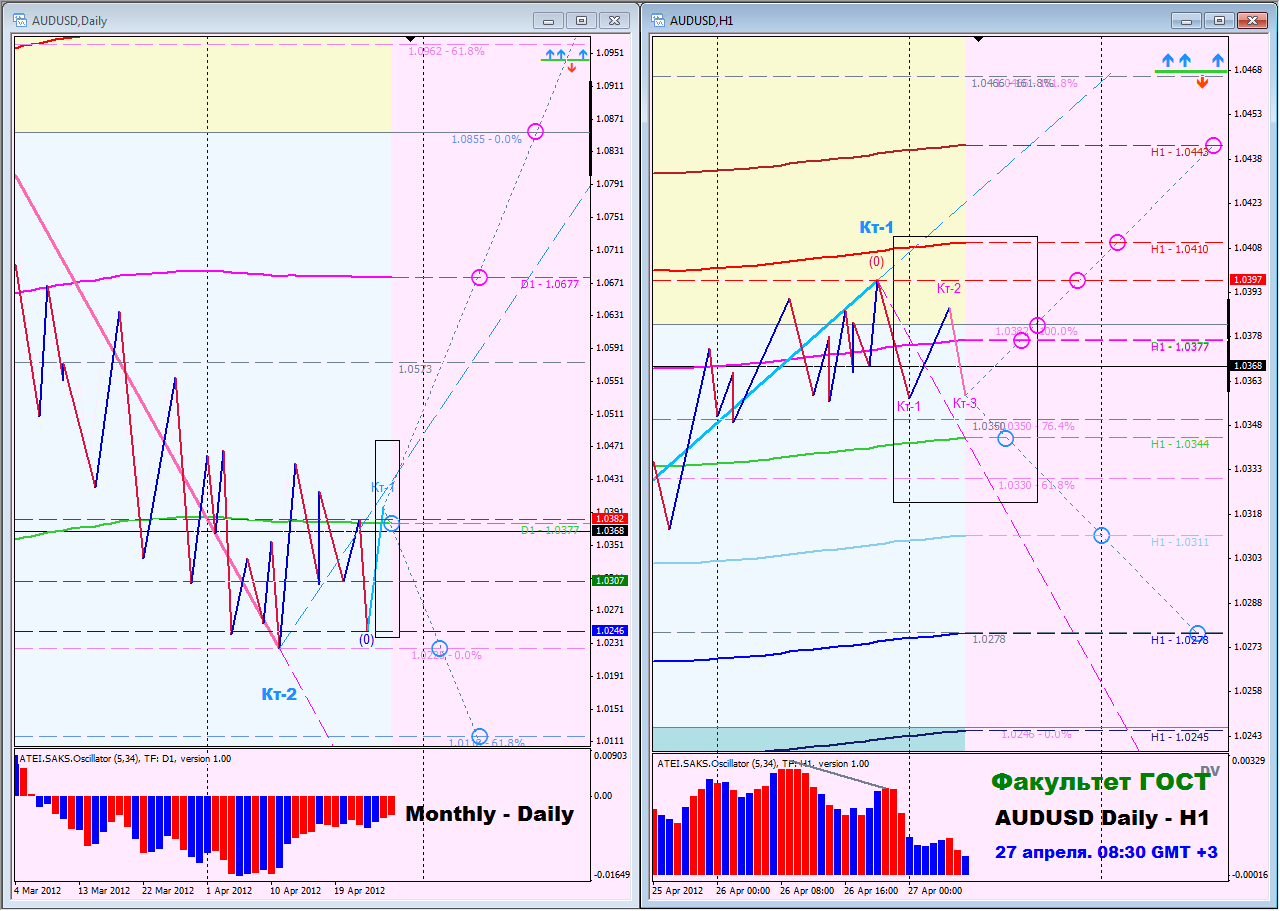Click the chart shift triangle on H1 chart
Image resolution: width=1280 pixels, height=911 pixels.
point(979,38)
